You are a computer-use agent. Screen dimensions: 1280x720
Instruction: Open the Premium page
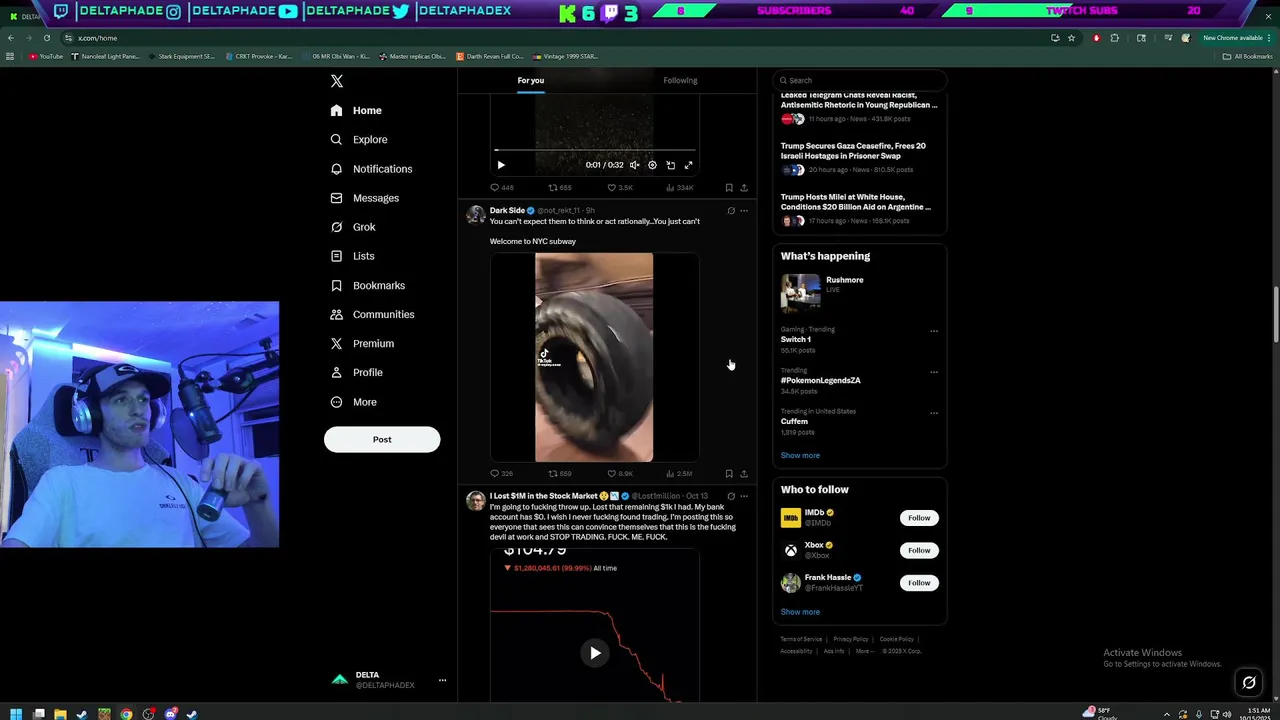[362, 343]
